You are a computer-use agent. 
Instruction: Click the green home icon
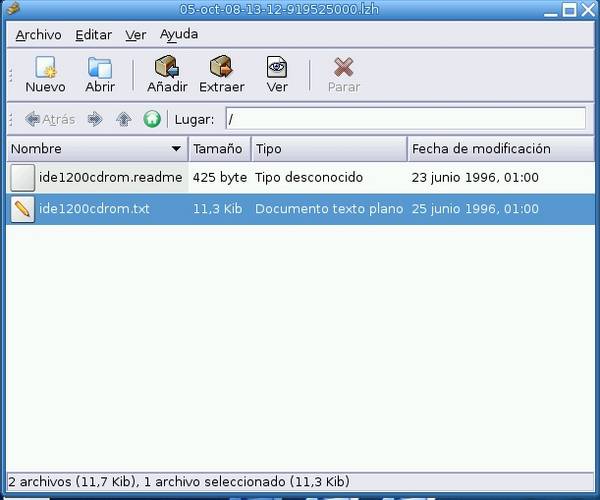tap(152, 119)
